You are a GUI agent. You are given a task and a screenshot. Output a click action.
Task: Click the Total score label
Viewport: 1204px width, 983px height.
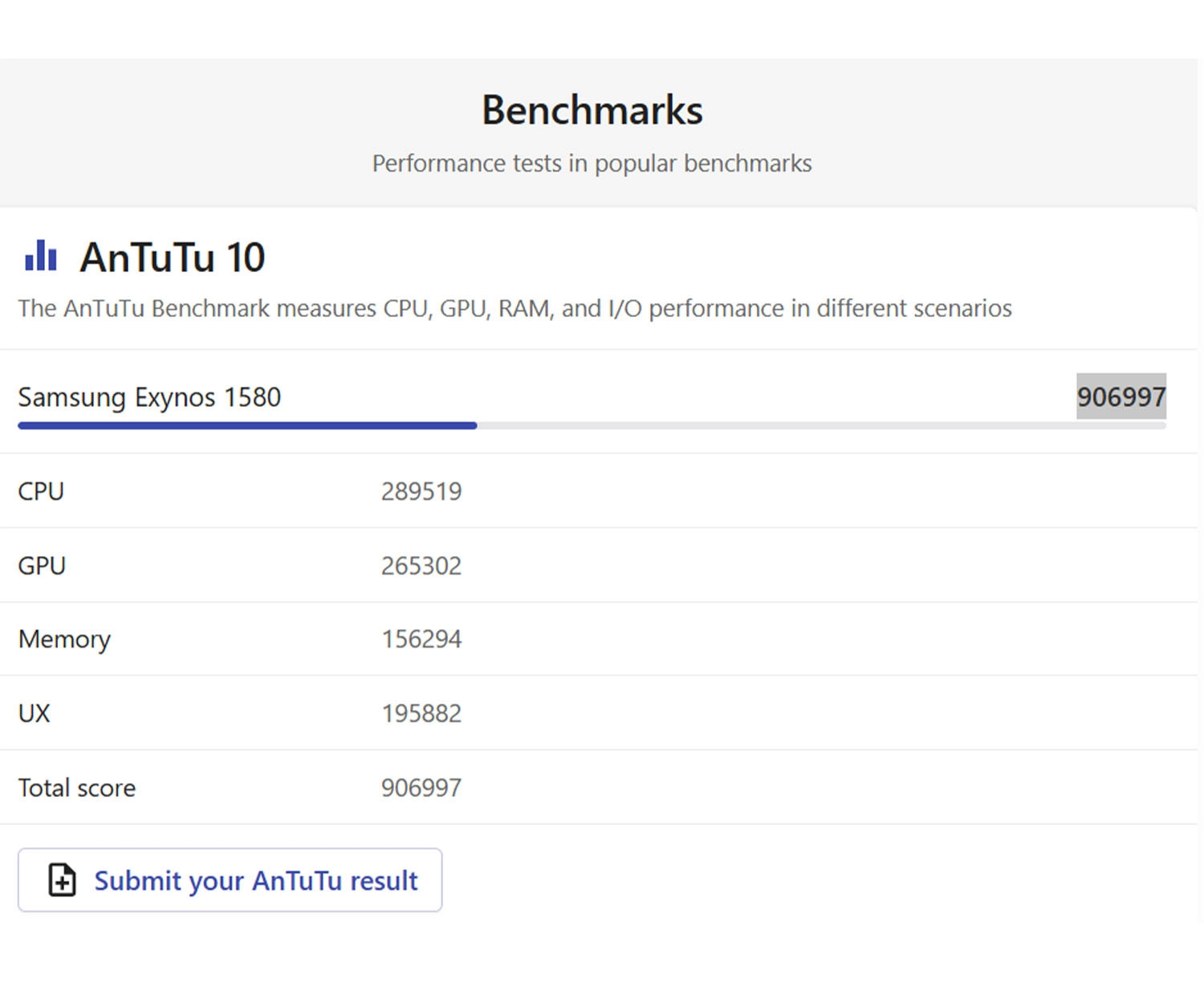click(x=77, y=788)
